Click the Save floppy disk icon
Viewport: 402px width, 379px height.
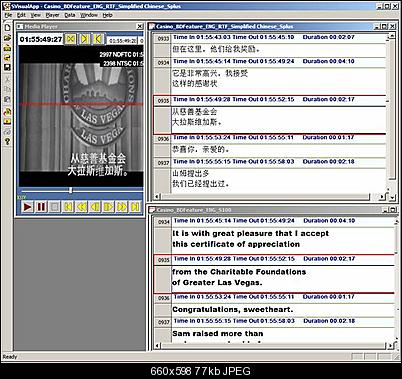pos(7,67)
